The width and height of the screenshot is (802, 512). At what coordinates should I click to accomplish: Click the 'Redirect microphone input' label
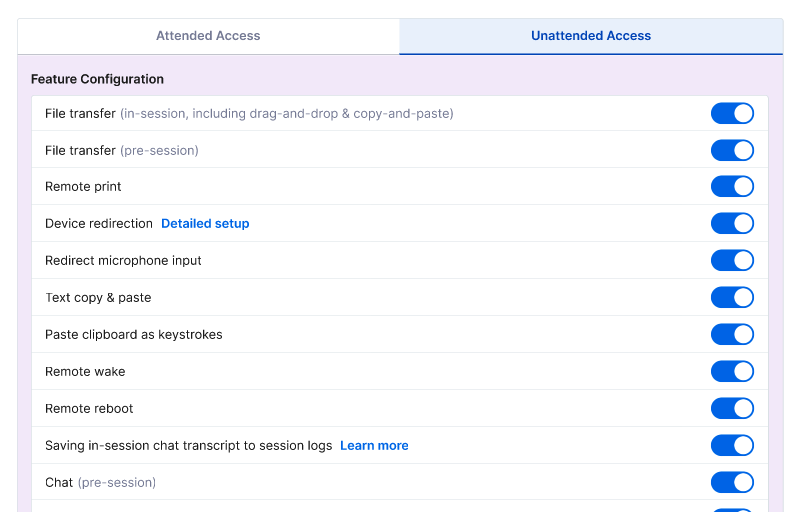(123, 260)
